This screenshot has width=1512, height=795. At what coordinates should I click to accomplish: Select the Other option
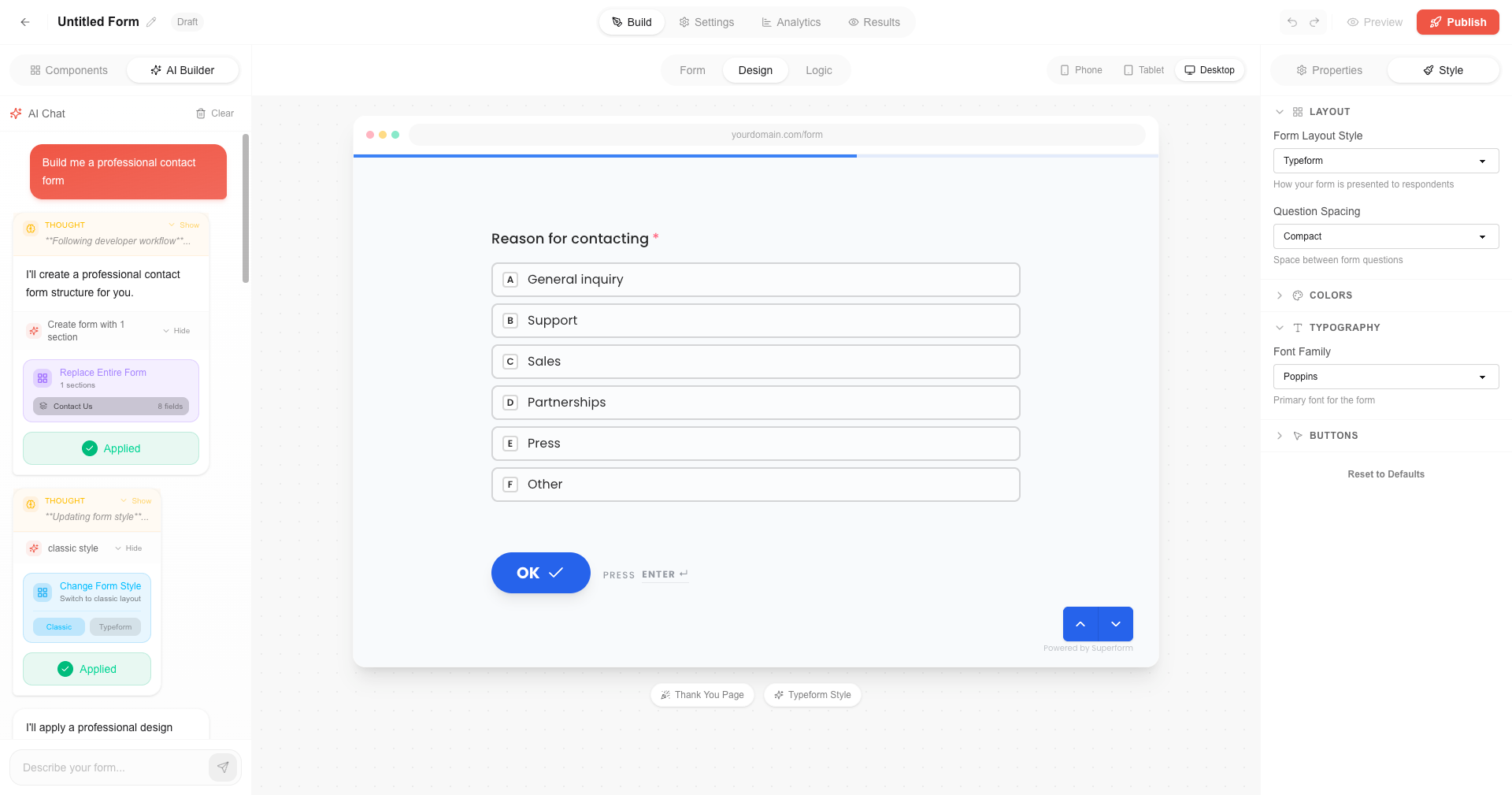[x=755, y=484]
